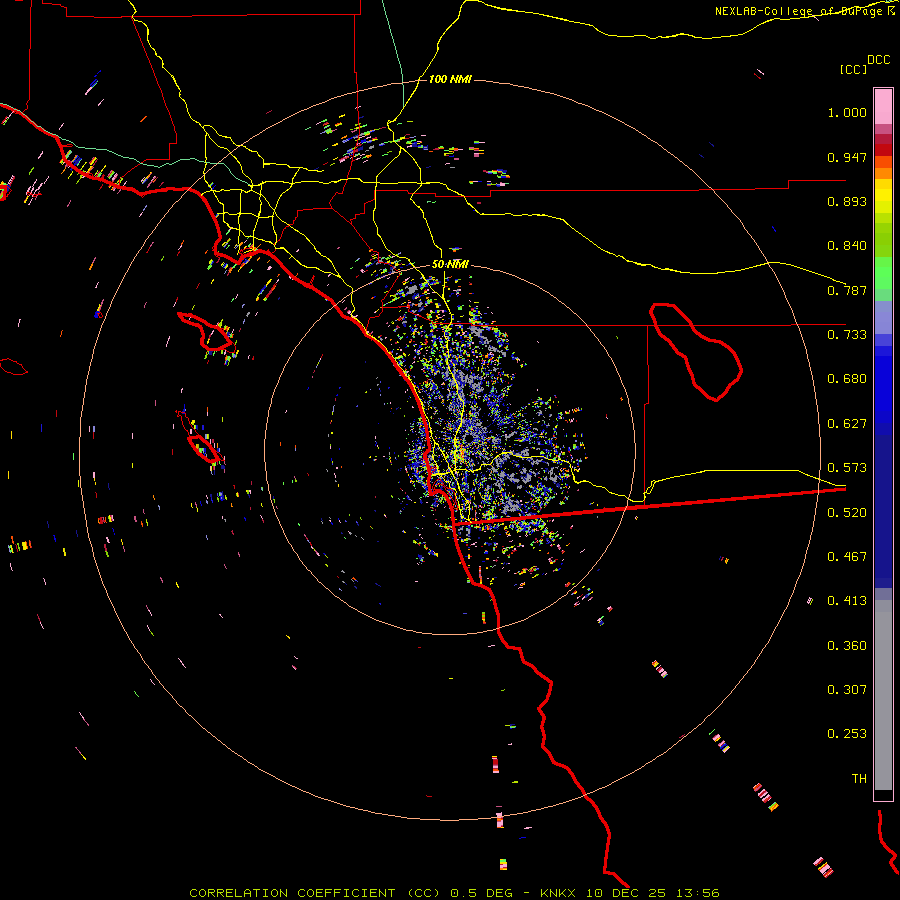Select the 0.627 legend value
The height and width of the screenshot is (900, 900).
(x=847, y=424)
